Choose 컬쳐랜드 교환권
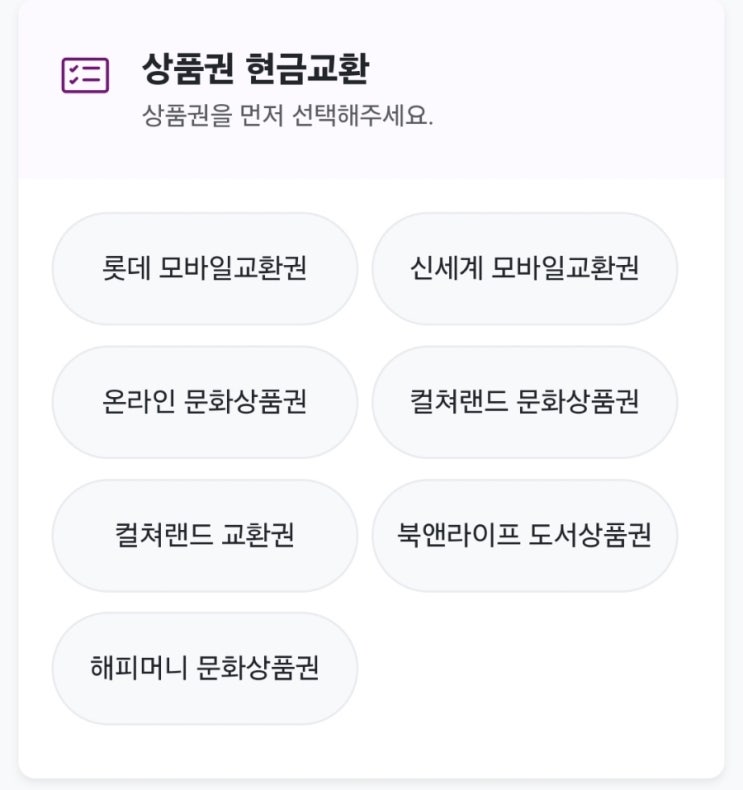 point(204,535)
